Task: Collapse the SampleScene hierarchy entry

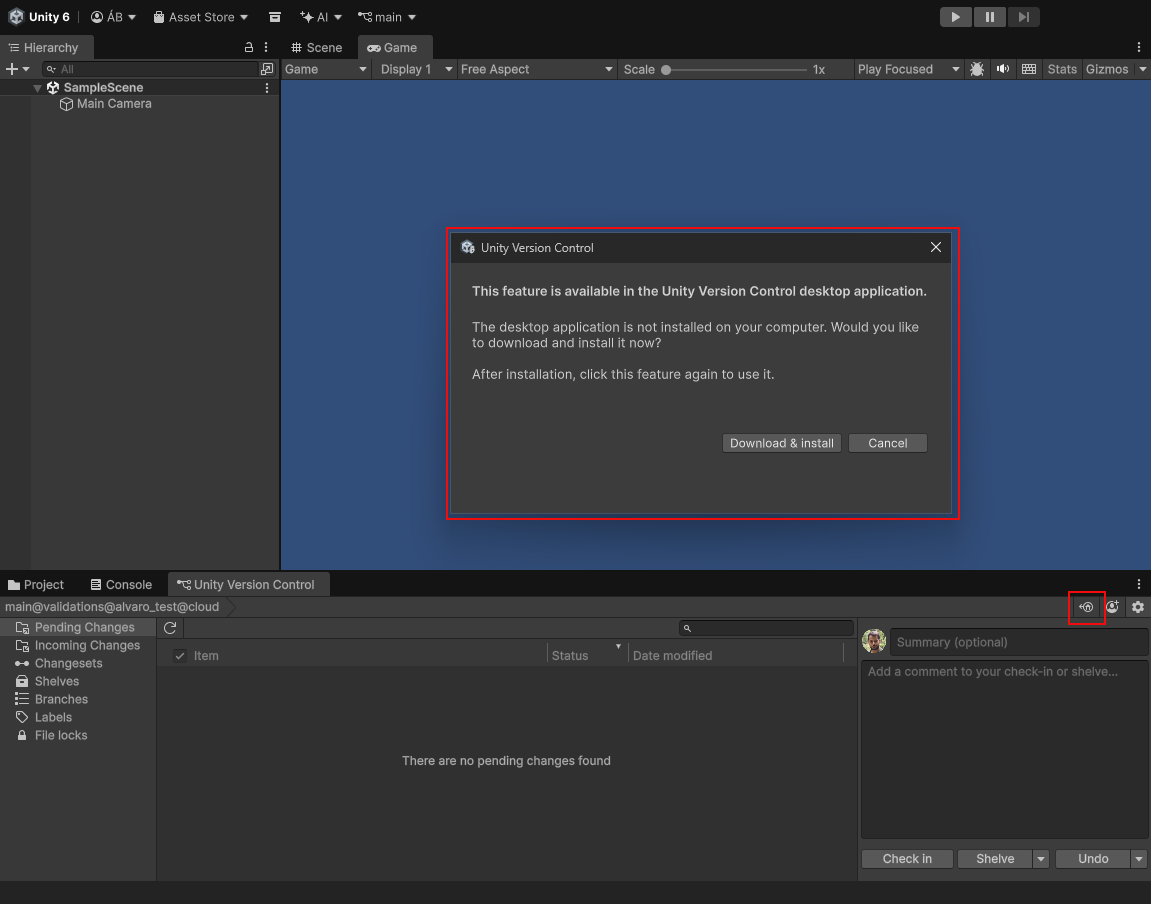Action: [37, 87]
